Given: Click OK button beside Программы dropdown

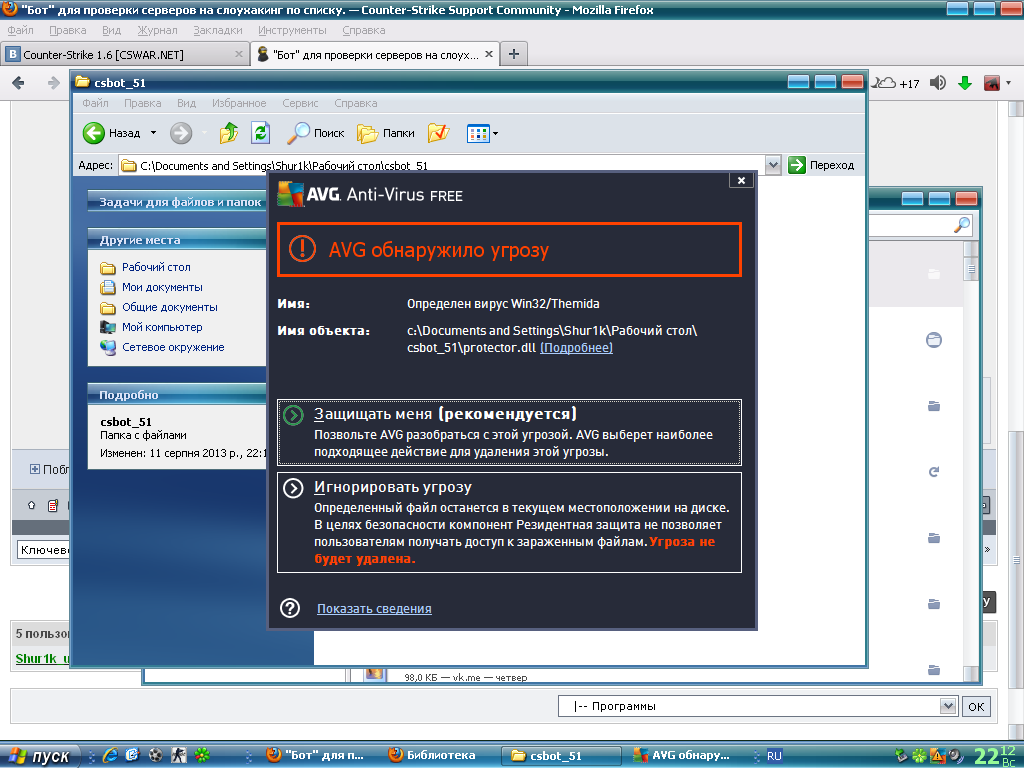Looking at the screenshot, I should pos(976,707).
